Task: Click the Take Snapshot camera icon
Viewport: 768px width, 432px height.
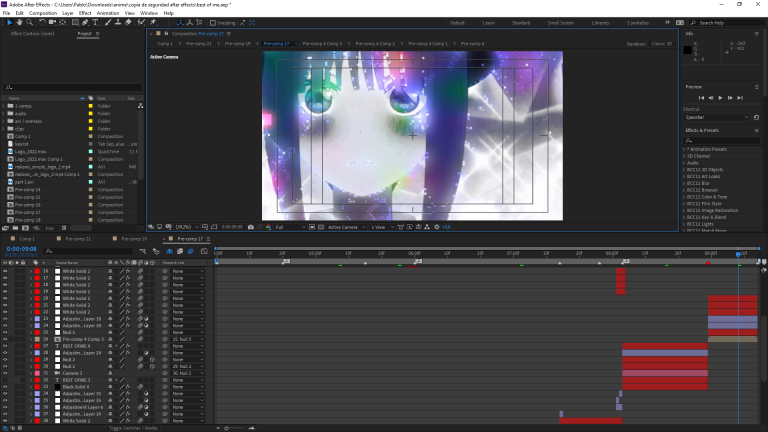Action: (x=251, y=227)
